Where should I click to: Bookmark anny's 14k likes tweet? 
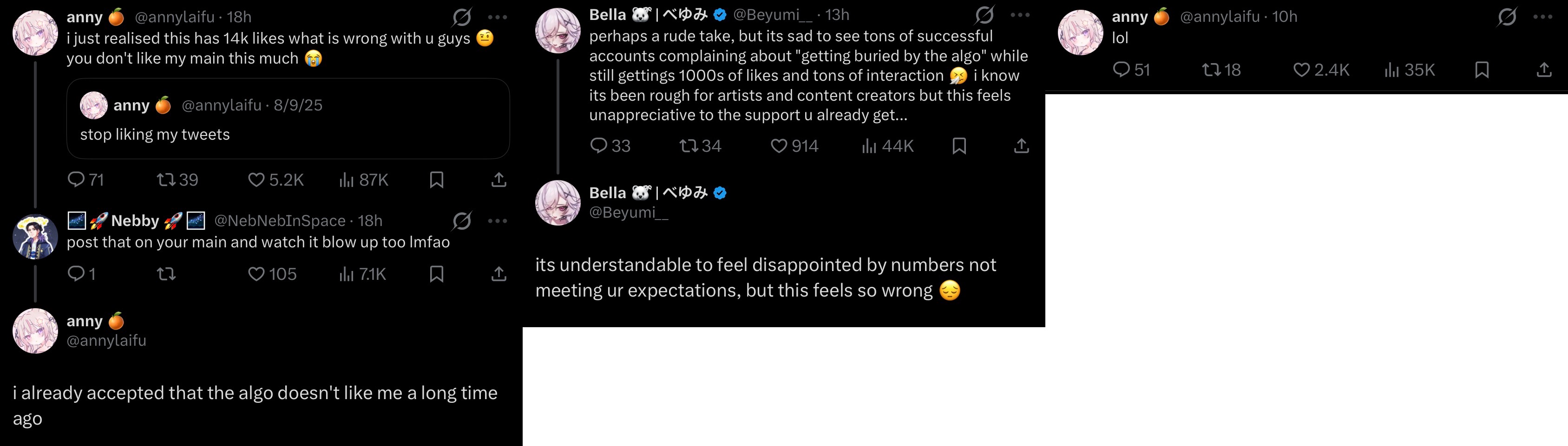(x=436, y=180)
